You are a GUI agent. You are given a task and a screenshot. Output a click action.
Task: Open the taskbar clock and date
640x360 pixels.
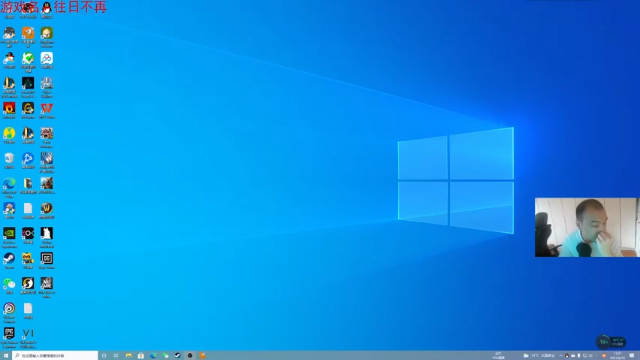click(617, 356)
